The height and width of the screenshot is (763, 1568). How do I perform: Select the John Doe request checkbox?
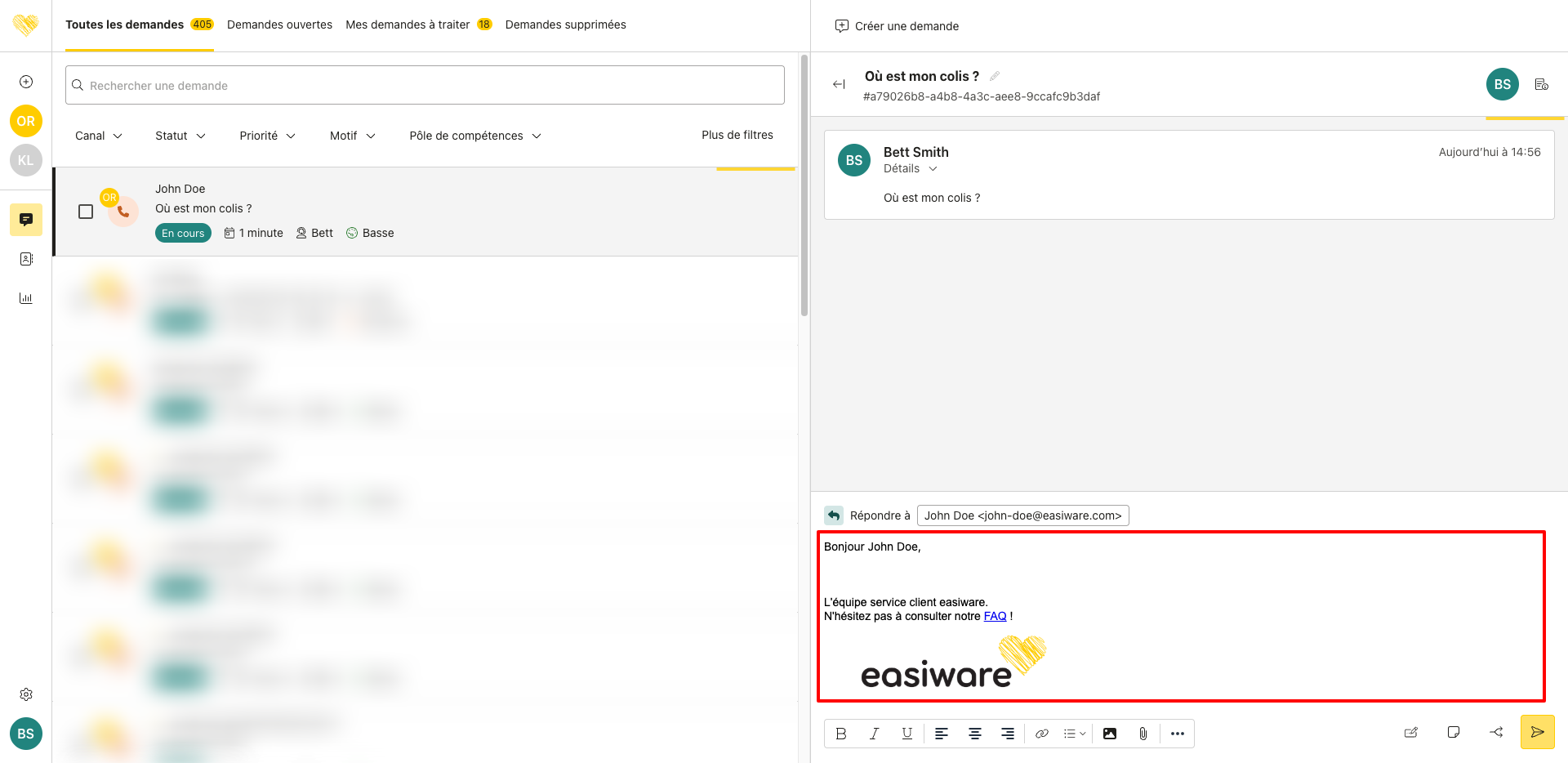tap(86, 212)
